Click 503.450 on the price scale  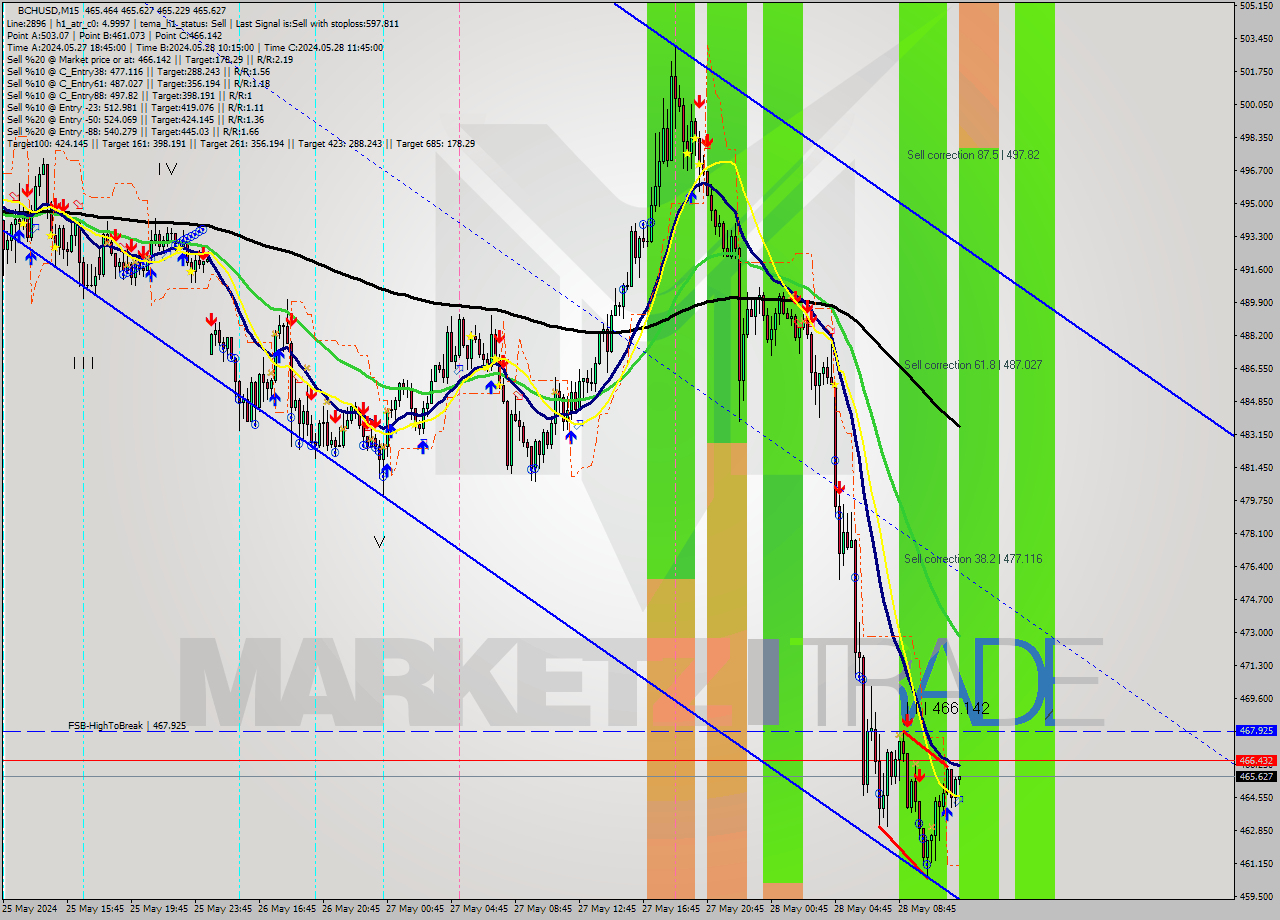(x=1255, y=39)
